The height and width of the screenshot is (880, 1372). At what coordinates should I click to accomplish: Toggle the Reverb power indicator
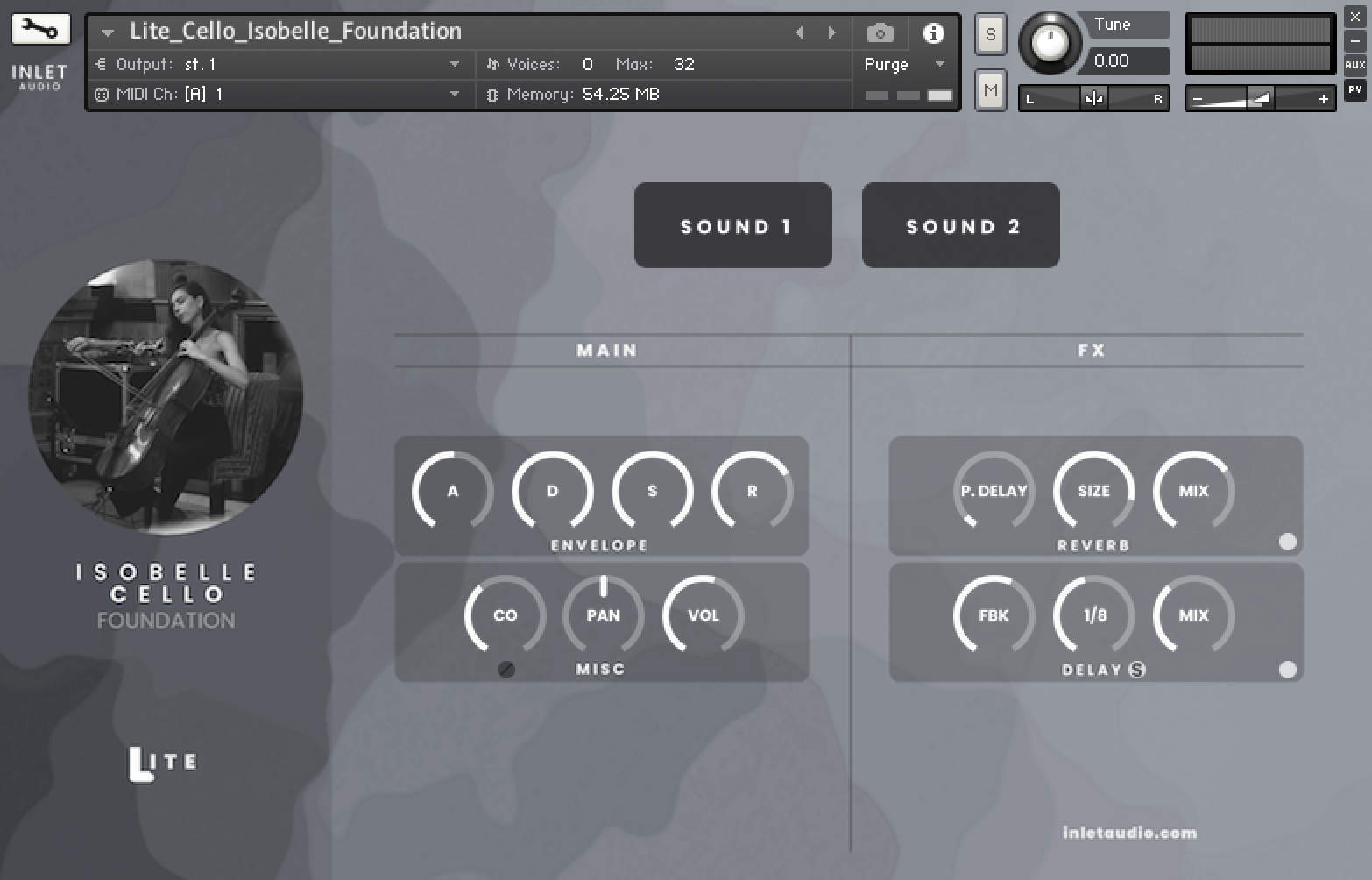click(1288, 543)
